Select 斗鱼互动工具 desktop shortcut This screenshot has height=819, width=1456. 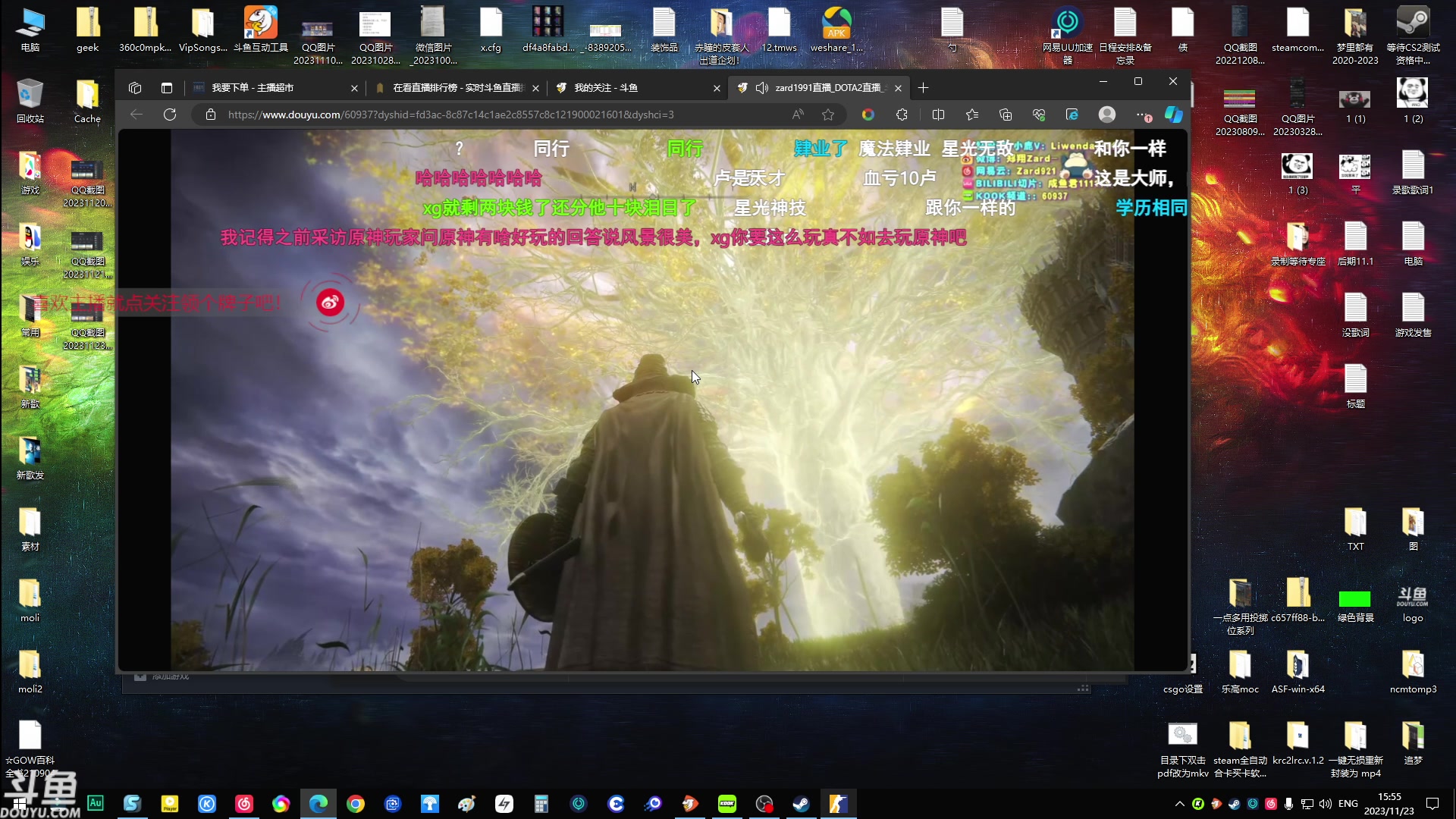261,30
